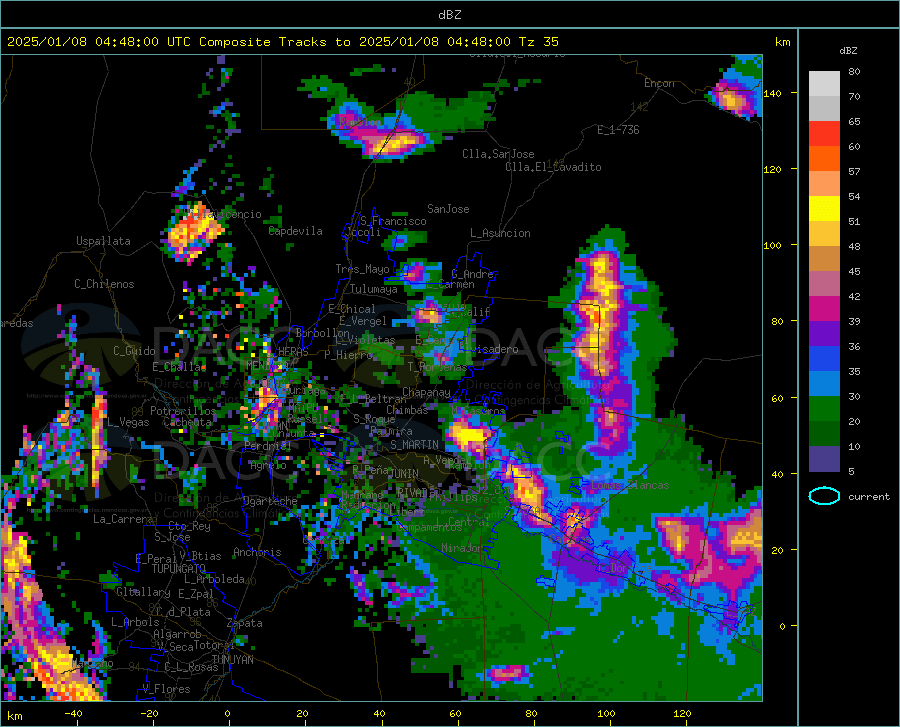Pick the dark purple 5-10 dBZ swatch
This screenshot has width=900, height=727.
point(824,458)
